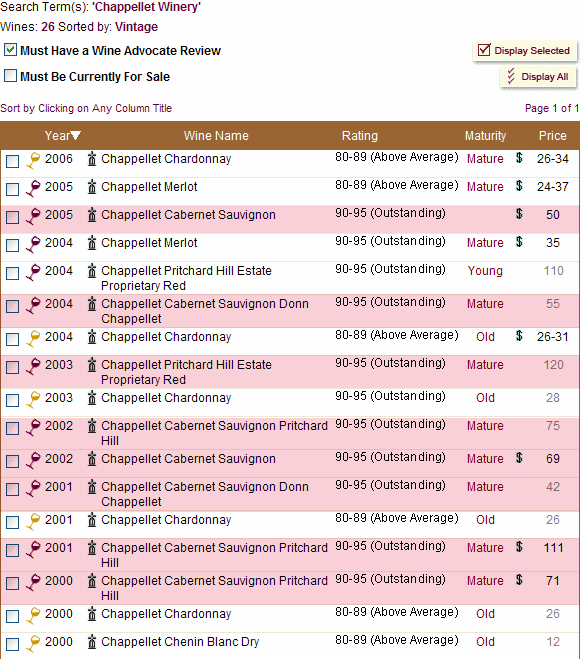This screenshot has width=580, height=659.
Task: Click dollar sign for 2004 Merlot price 35
Action: [519, 242]
